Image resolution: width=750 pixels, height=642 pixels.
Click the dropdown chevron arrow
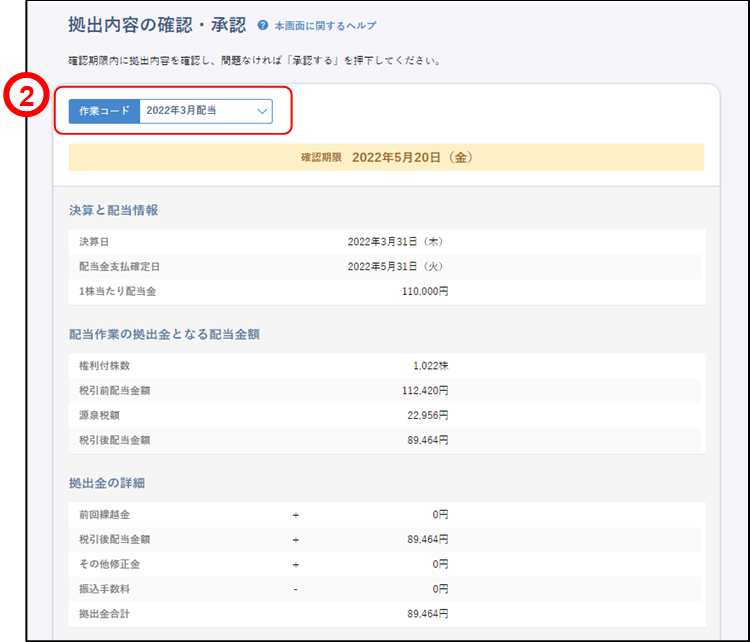pos(262,111)
